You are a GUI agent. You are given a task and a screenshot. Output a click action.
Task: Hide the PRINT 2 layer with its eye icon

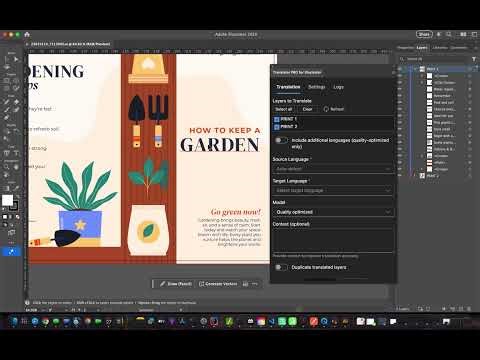pyautogui.click(x=400, y=176)
